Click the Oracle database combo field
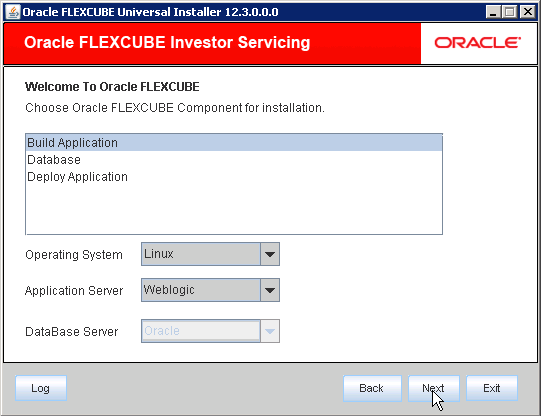541x416 pixels. pyautogui.click(x=201, y=331)
